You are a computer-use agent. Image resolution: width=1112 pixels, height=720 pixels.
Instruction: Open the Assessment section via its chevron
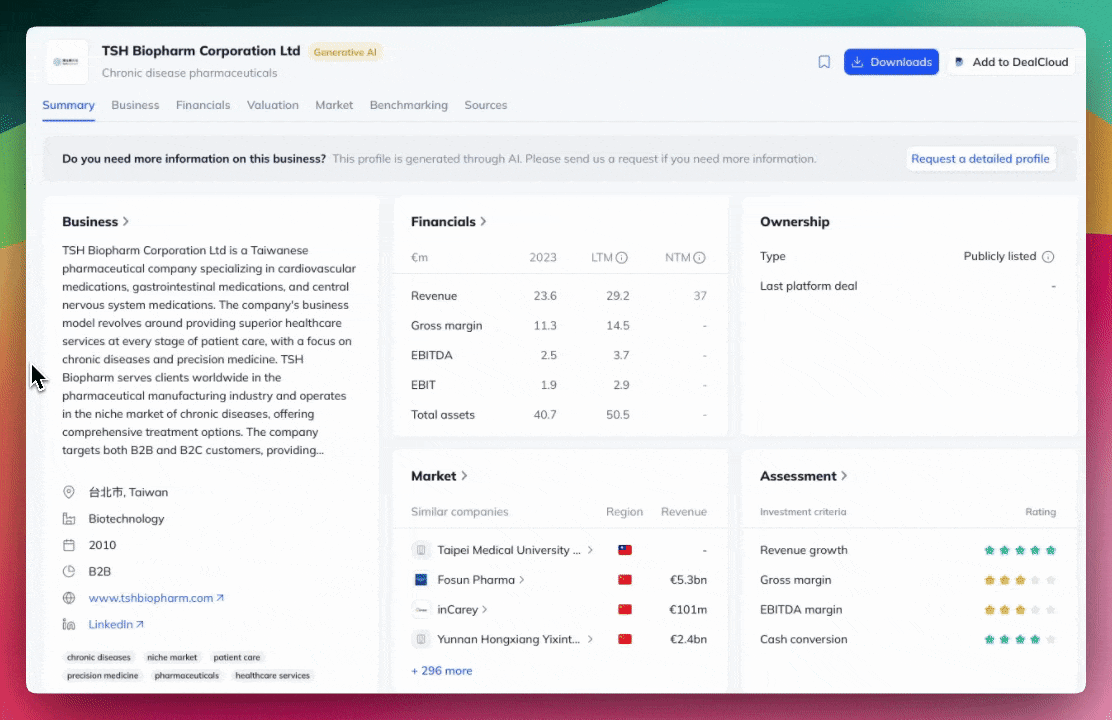click(x=845, y=476)
